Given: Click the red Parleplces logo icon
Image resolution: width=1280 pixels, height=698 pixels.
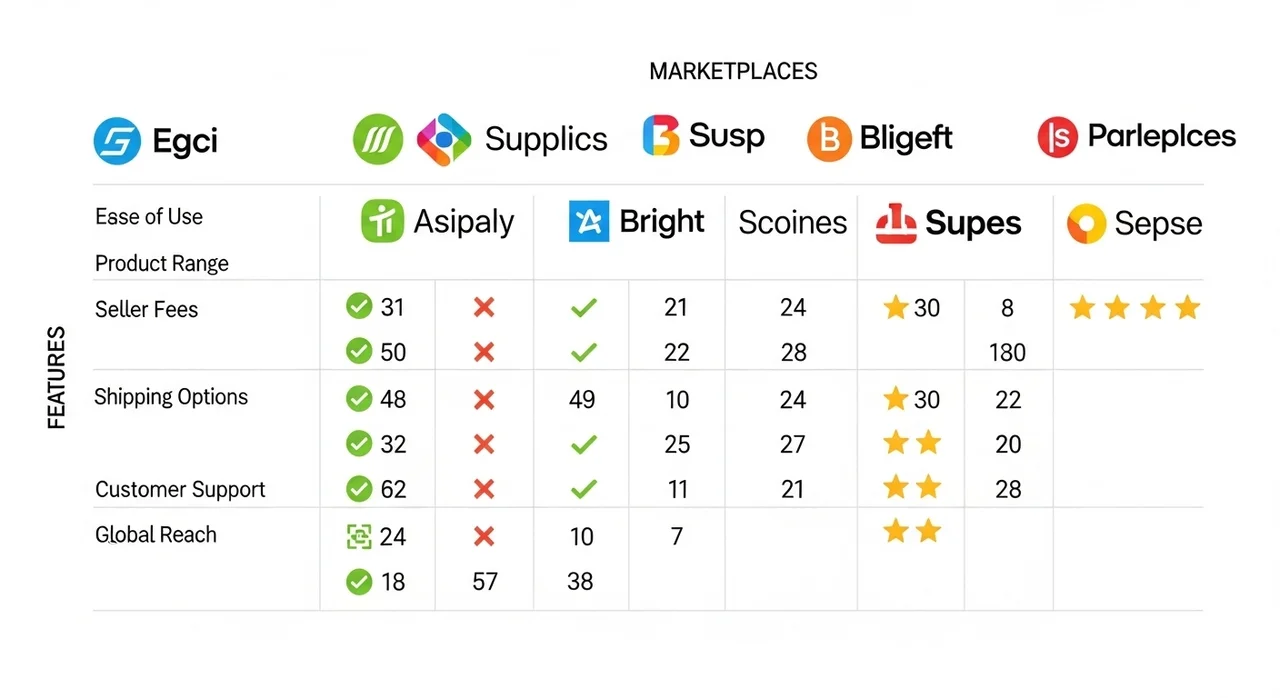Looking at the screenshot, I should click(x=1057, y=137).
